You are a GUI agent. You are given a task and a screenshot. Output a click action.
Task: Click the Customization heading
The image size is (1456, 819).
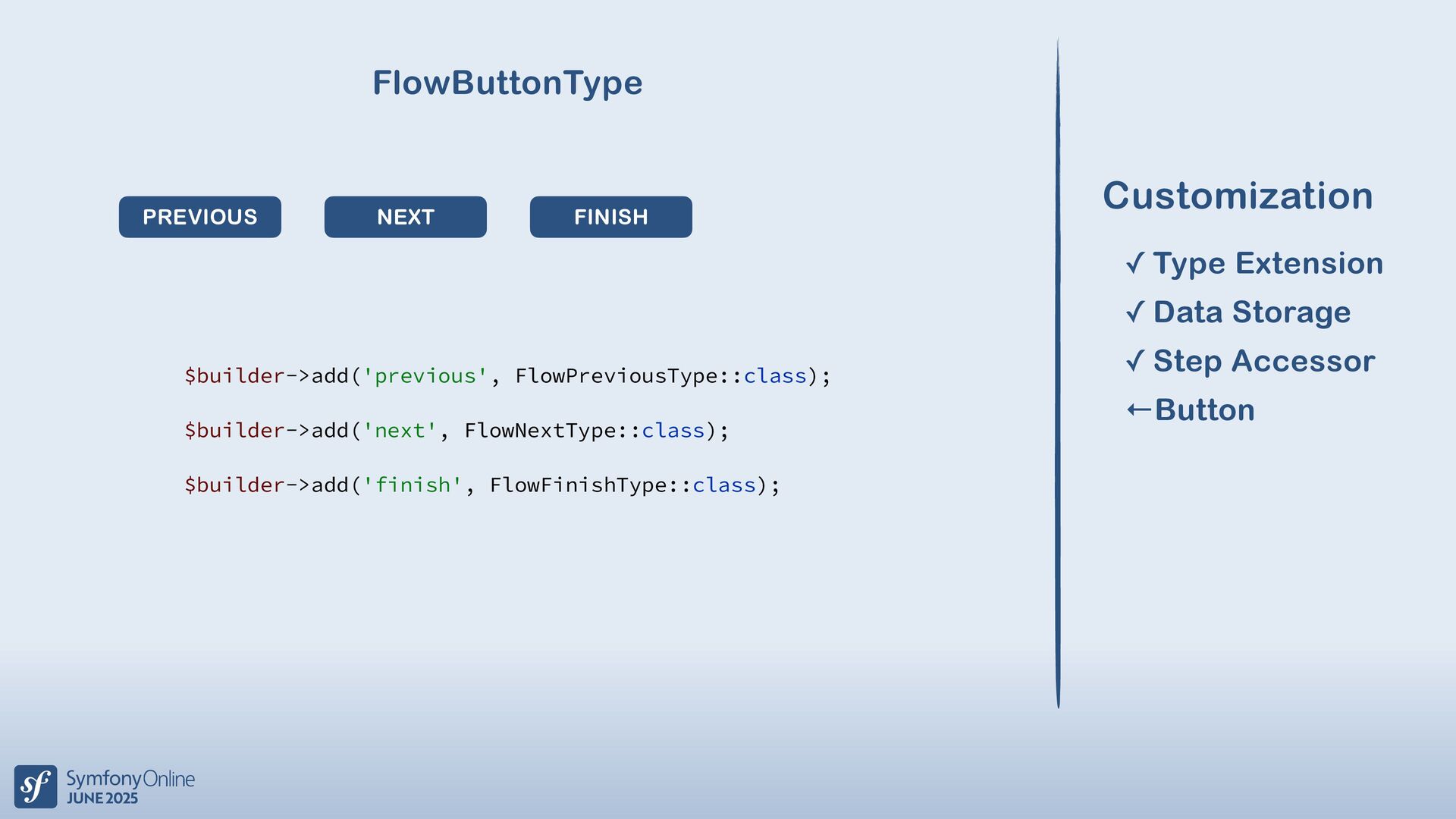pos(1238,196)
